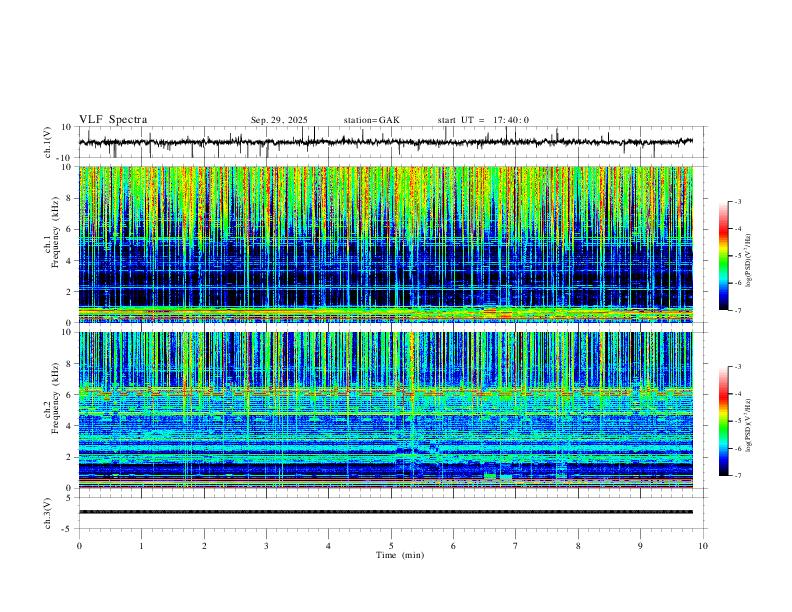Click time axis tick label "5"
This screenshot has height=612, width=792.
[391, 546]
